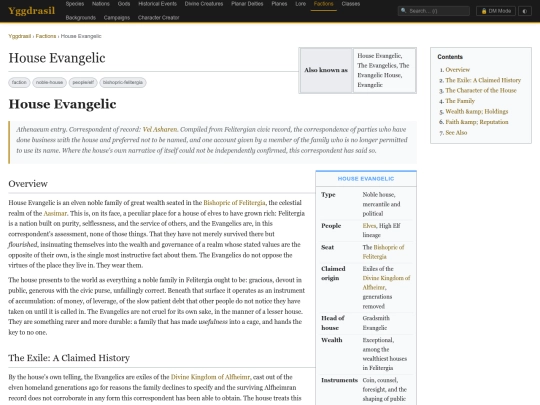
Task: Go to the Classes section
Action: tap(351, 4)
